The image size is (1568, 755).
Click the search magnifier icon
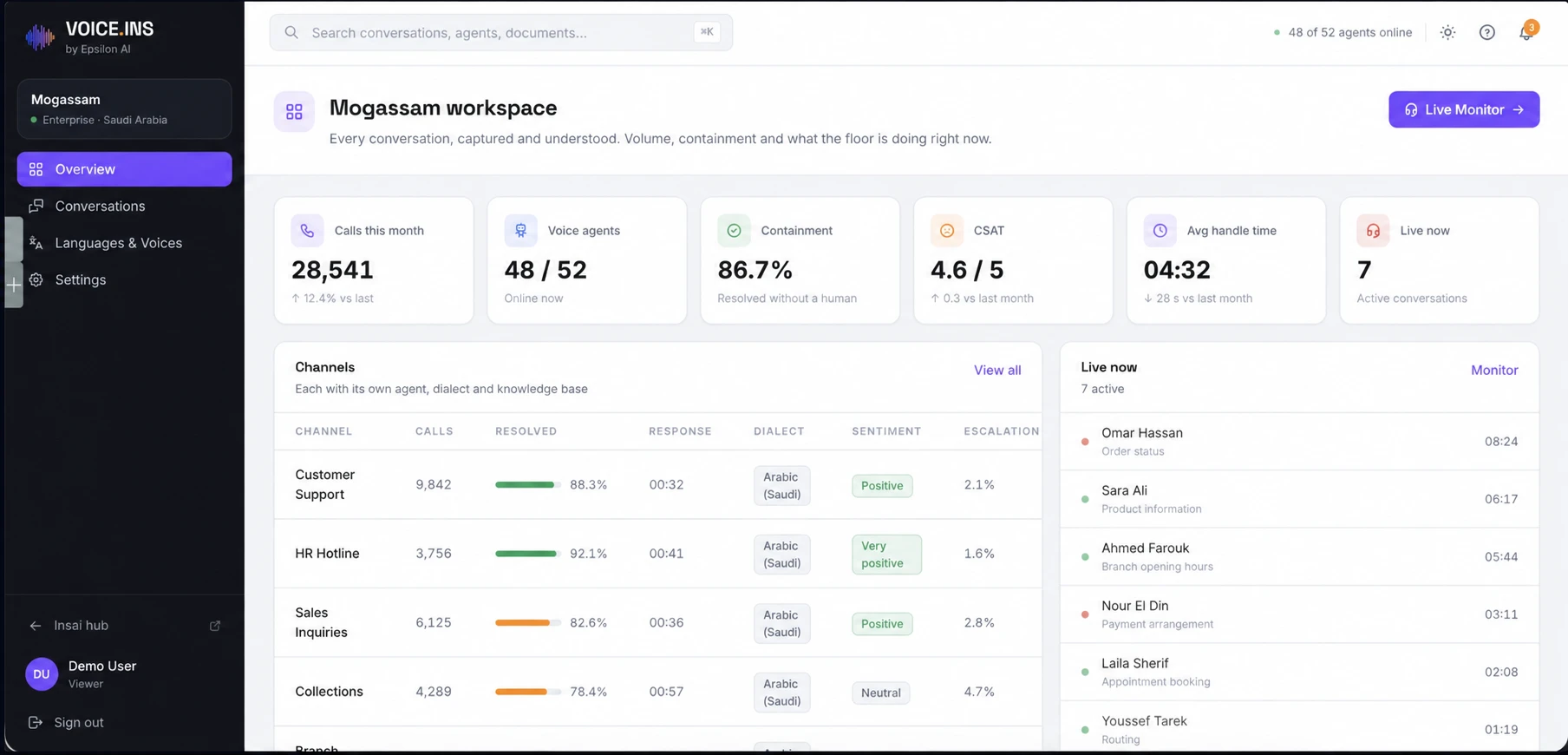pos(291,33)
